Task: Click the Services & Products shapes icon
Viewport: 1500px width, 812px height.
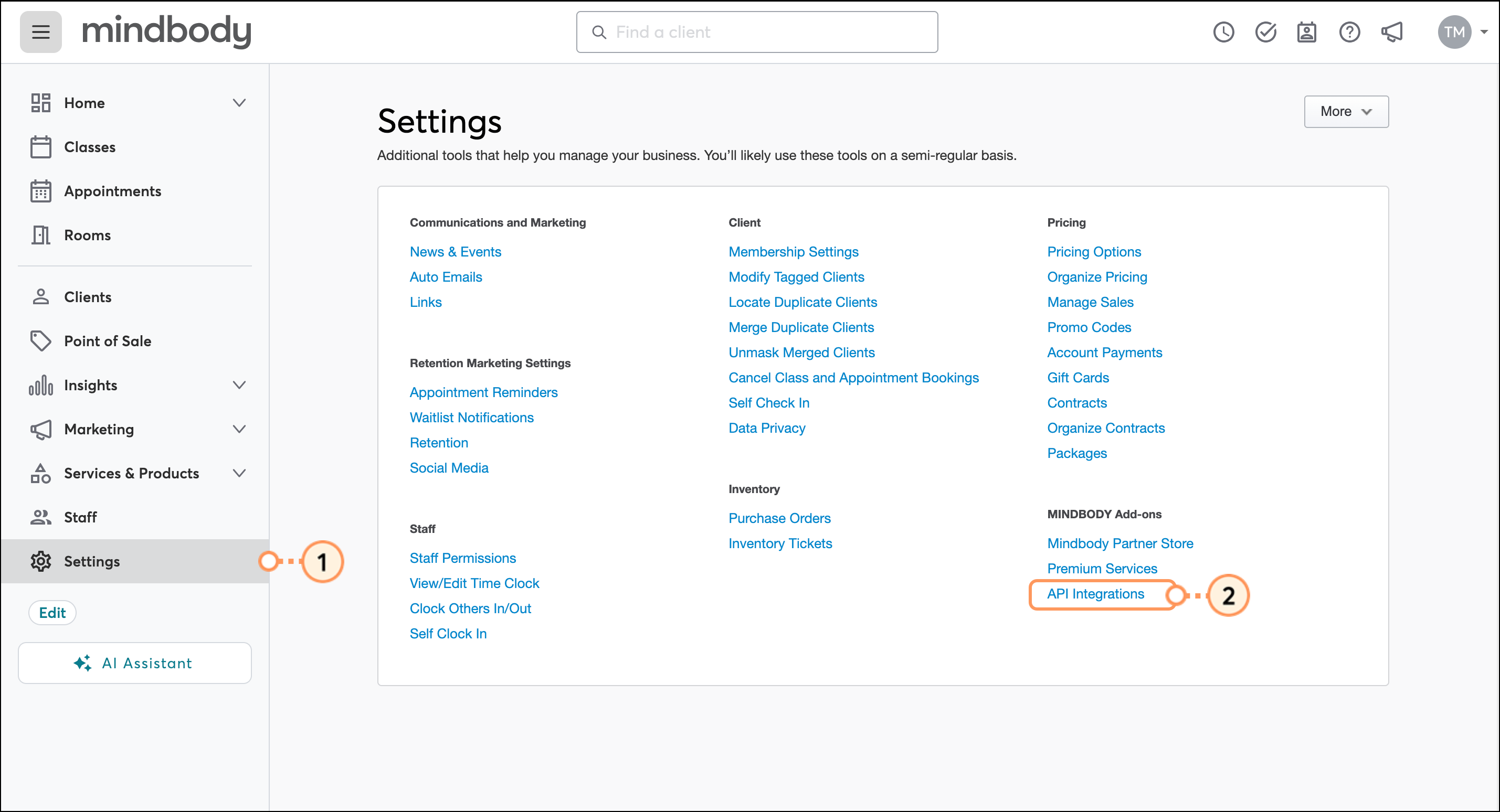Action: pyautogui.click(x=41, y=473)
